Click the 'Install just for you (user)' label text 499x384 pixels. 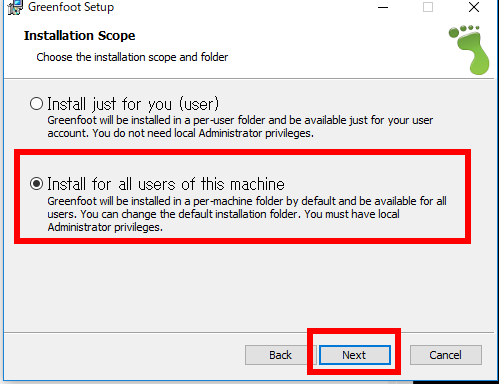(x=133, y=104)
